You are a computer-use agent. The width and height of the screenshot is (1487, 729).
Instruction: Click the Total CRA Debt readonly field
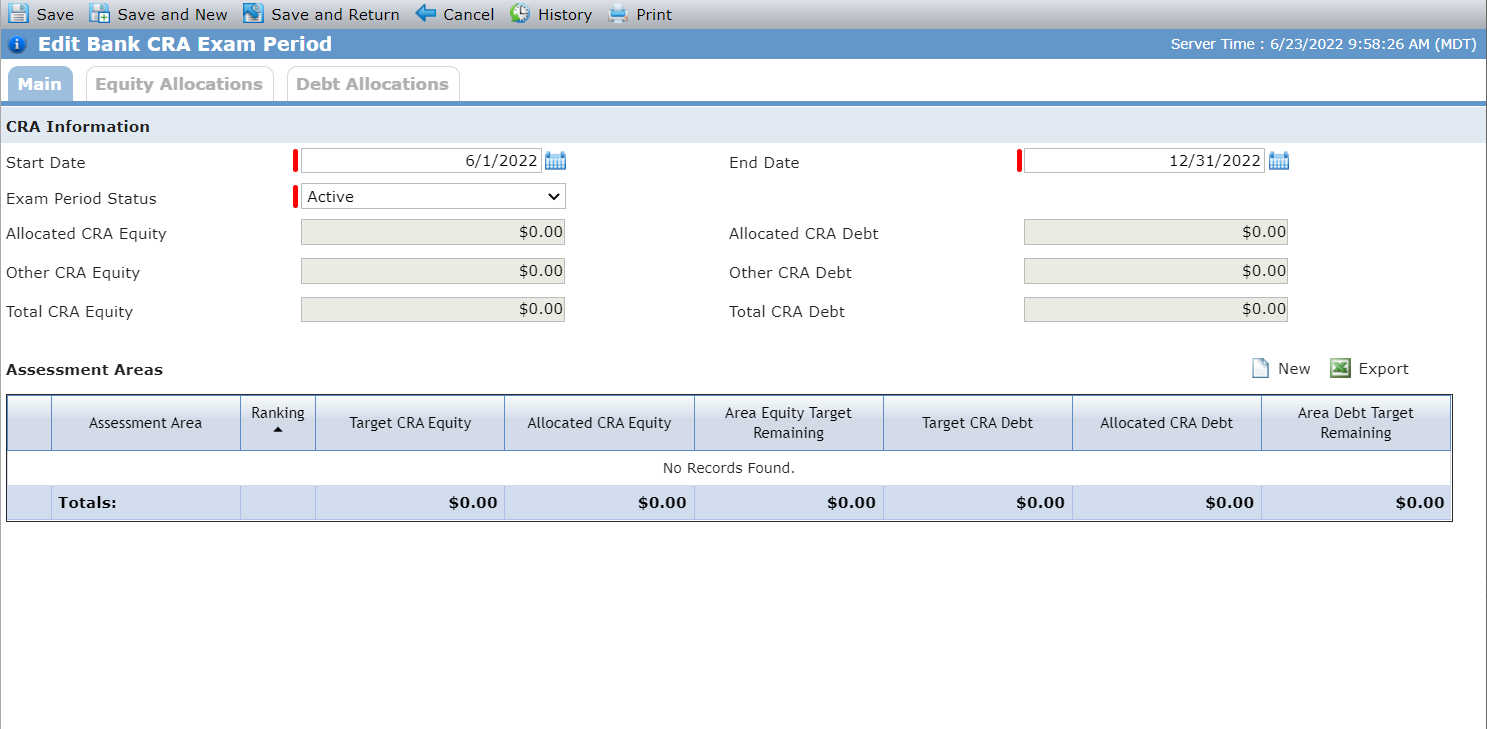pos(1156,309)
